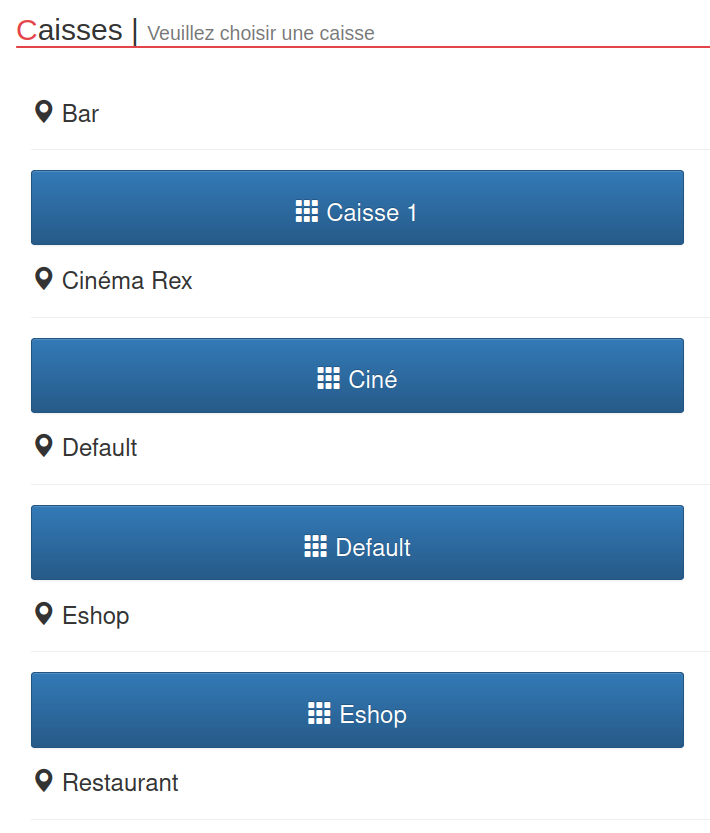Click the Bar location heading
Screen dimensions: 710x833
[x=80, y=113]
